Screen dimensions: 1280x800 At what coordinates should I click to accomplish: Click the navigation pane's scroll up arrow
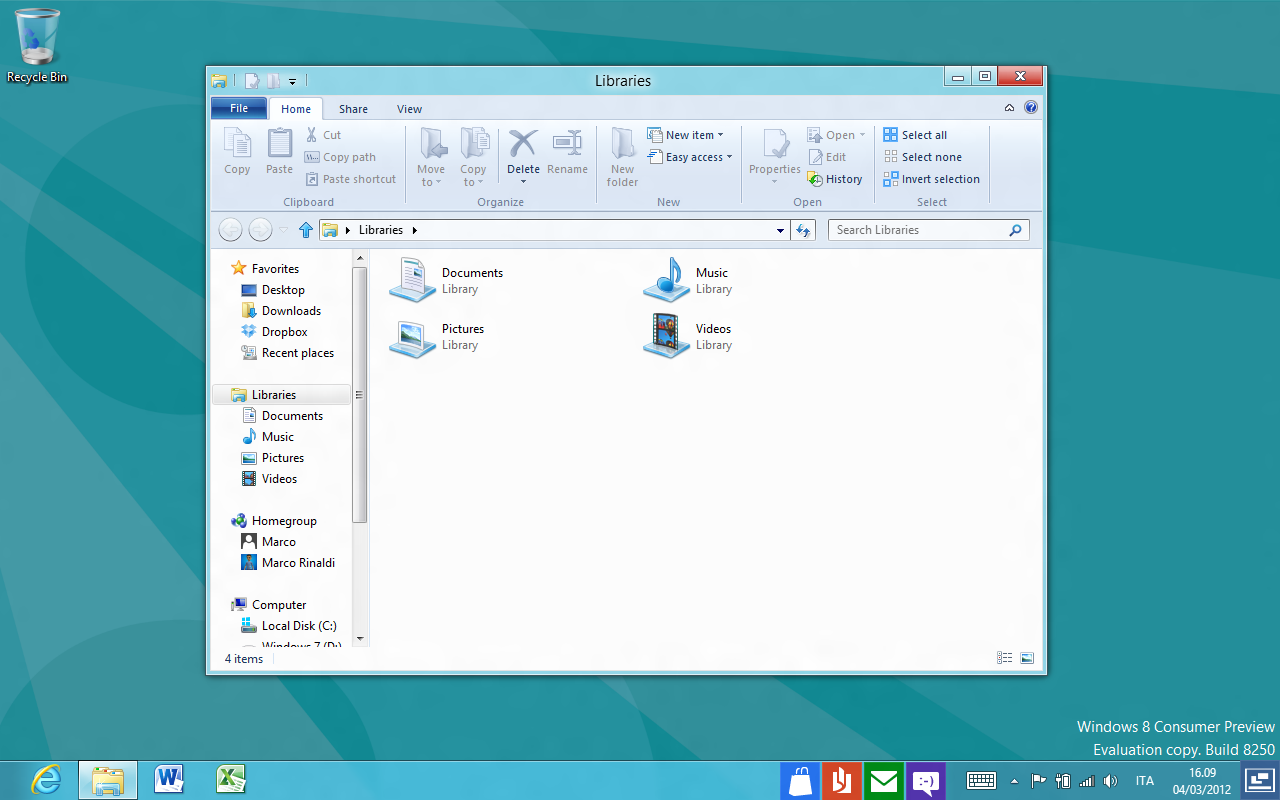coord(360,258)
